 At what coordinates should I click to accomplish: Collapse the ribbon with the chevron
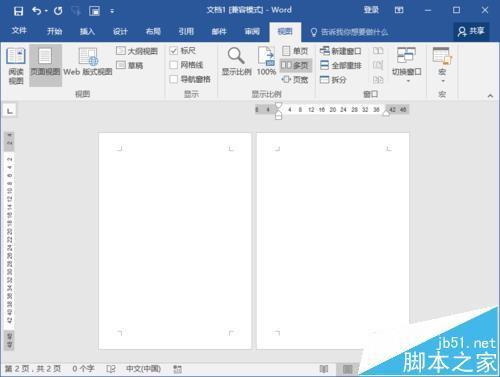pos(490,96)
